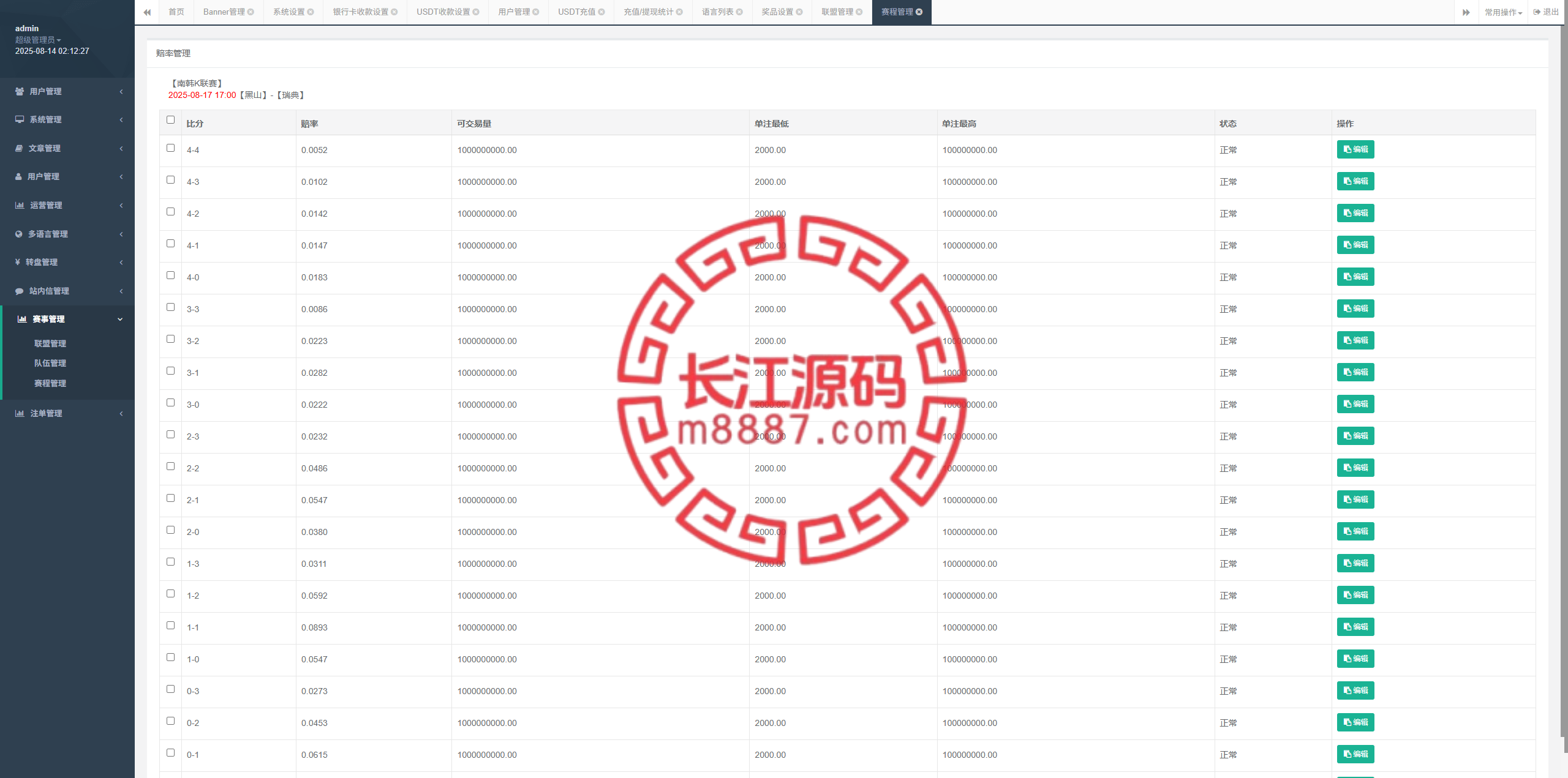Expand the 文章管理 sidebar menu chevron
The width and height of the screenshot is (1568, 778).
(x=121, y=148)
